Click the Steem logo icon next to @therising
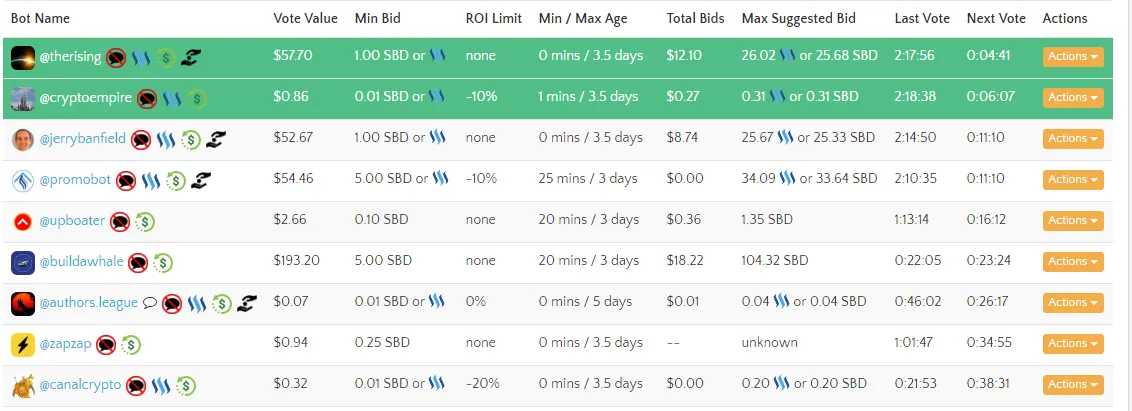 (x=141, y=57)
